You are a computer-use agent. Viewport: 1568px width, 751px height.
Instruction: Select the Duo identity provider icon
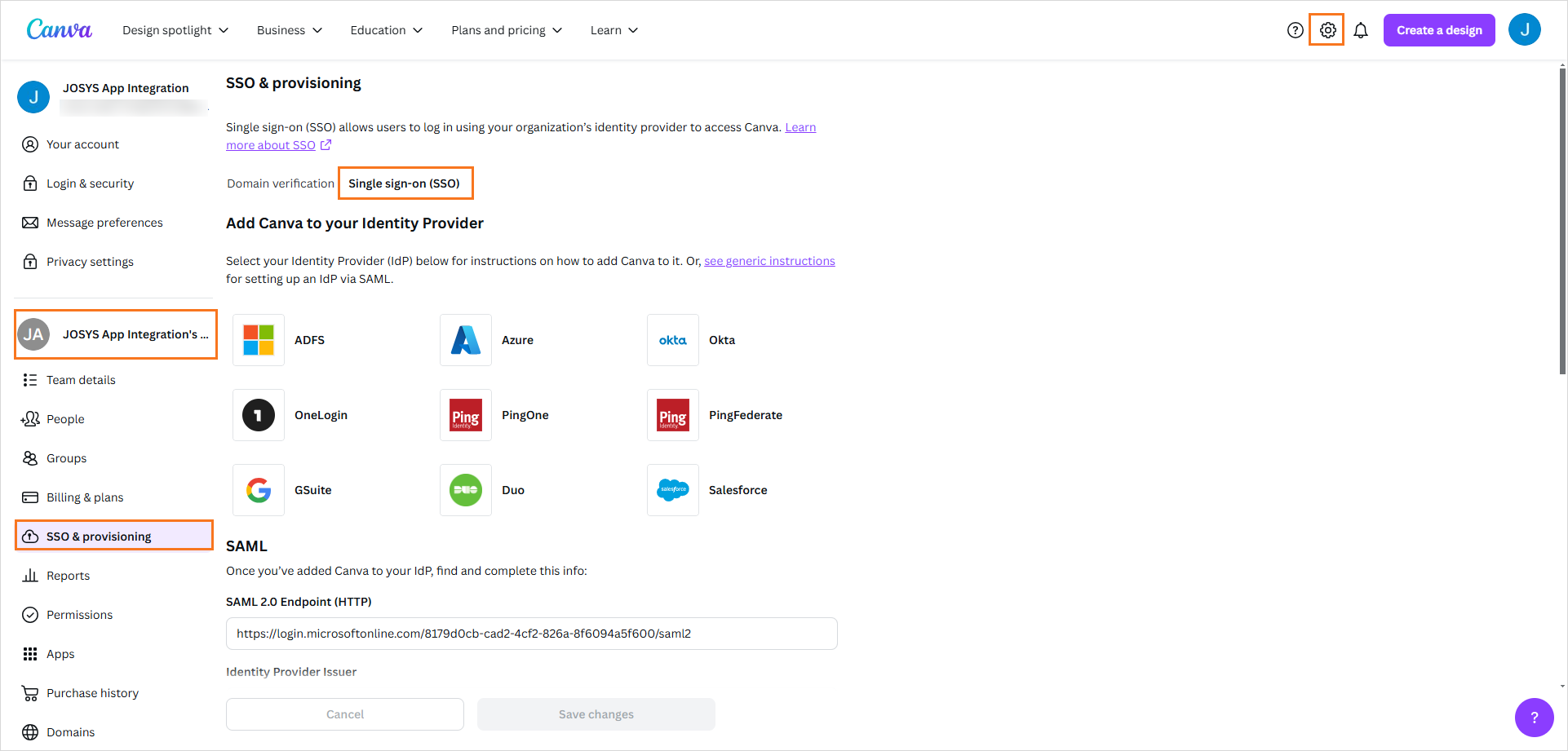(466, 490)
